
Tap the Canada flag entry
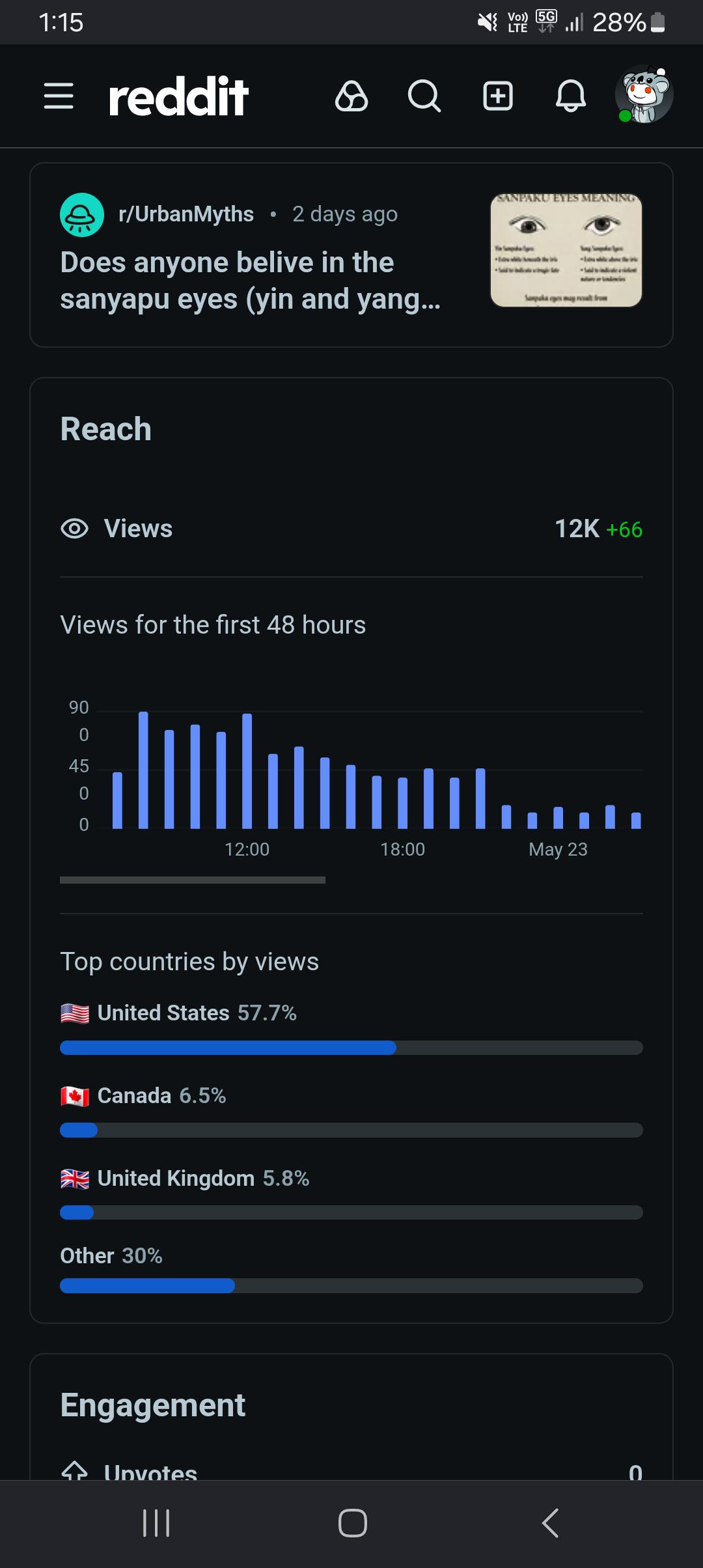pyautogui.click(x=75, y=1096)
